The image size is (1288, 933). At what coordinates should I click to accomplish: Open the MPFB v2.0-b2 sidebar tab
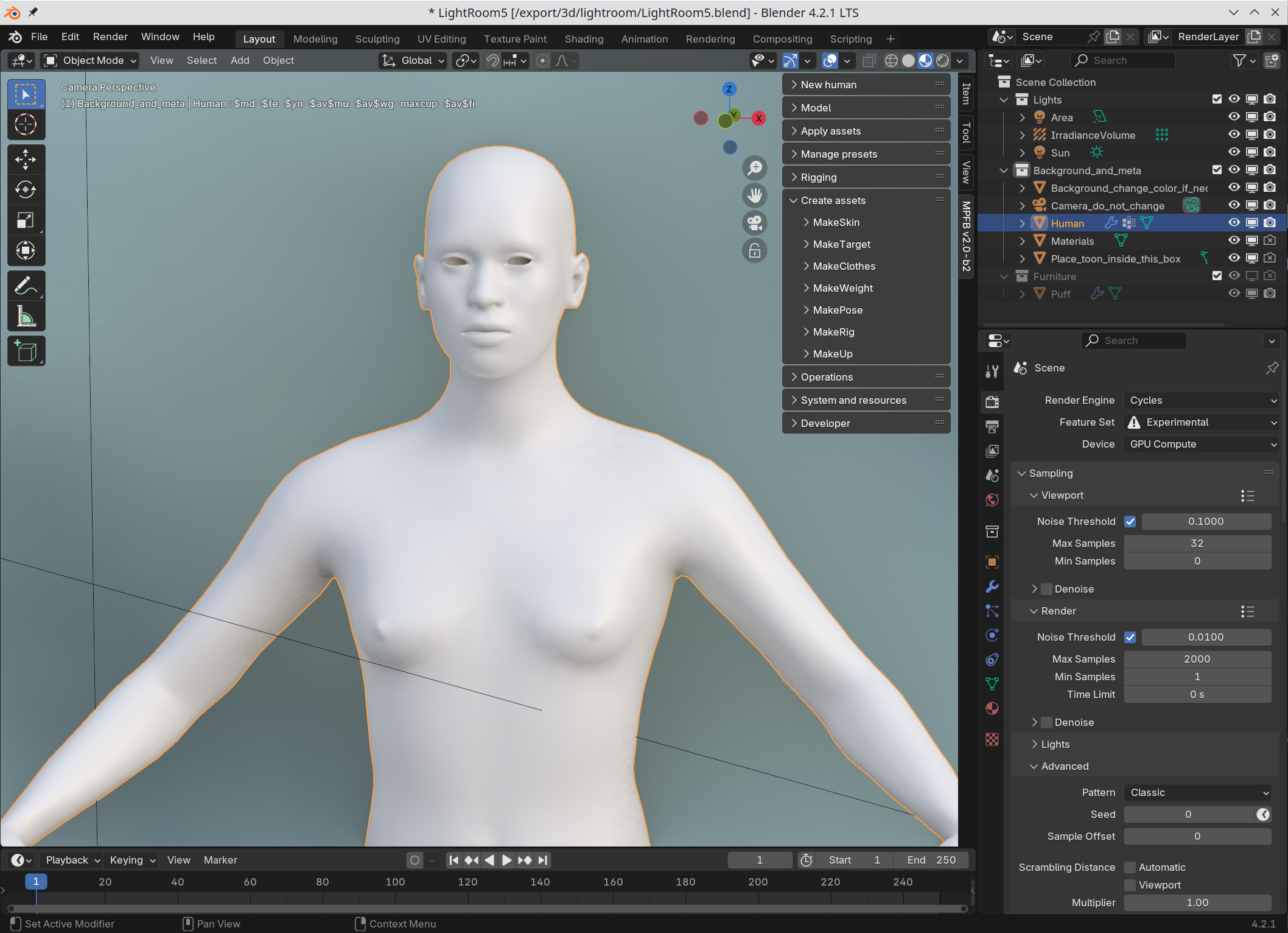coord(966,236)
